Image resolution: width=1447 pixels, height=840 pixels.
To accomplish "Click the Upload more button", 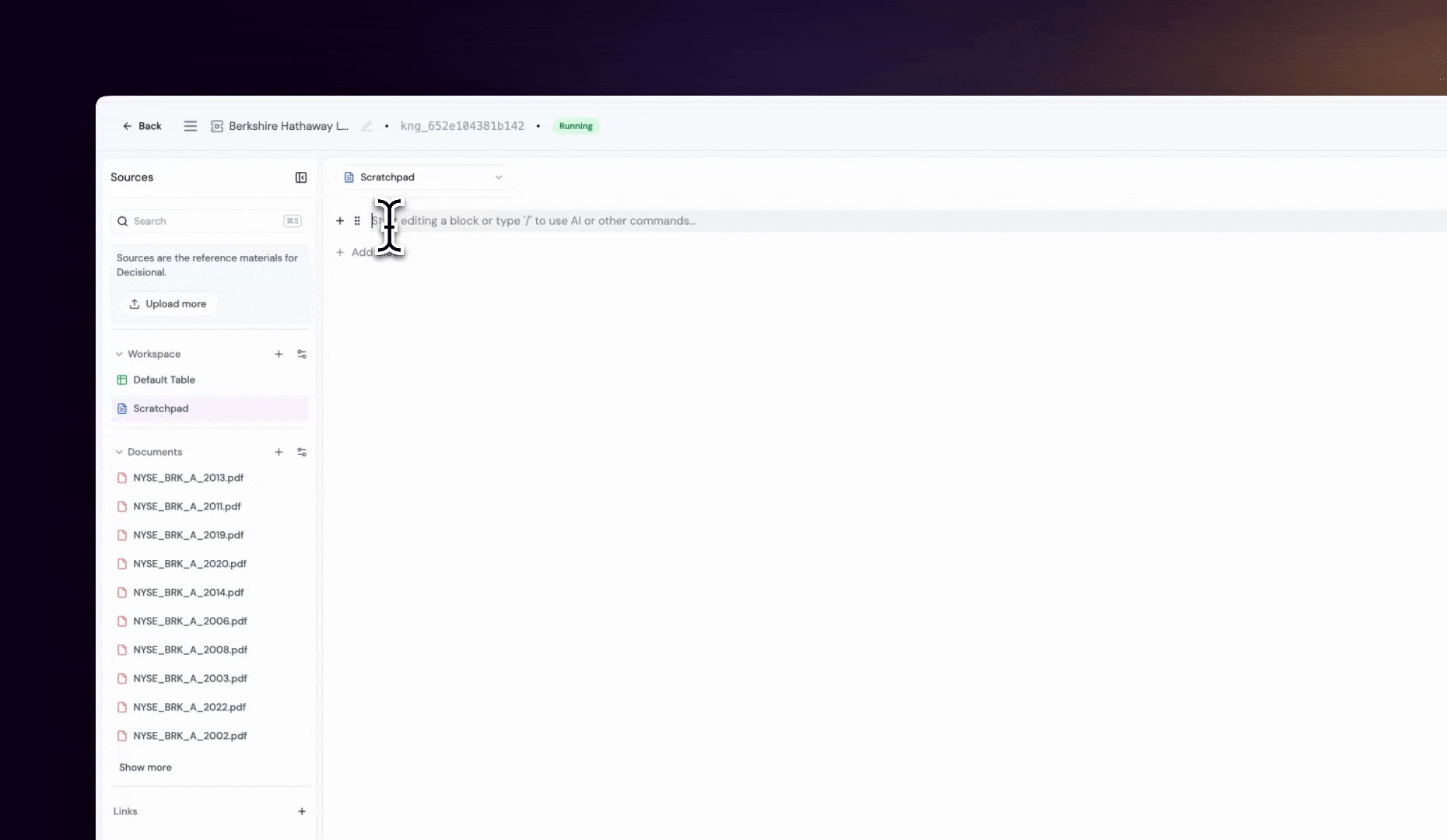I will pyautogui.click(x=168, y=303).
